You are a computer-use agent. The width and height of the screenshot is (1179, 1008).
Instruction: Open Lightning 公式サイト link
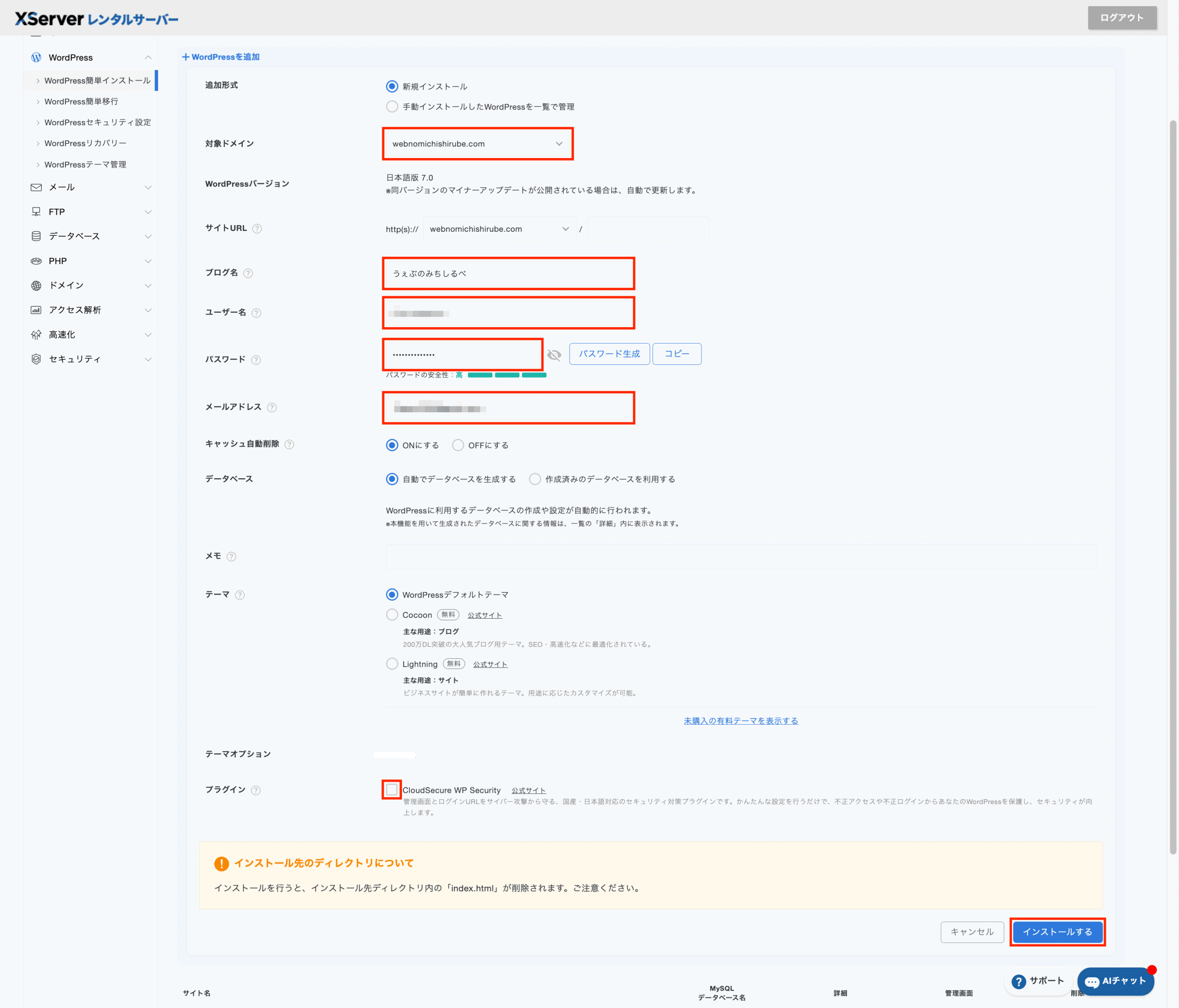click(x=490, y=664)
